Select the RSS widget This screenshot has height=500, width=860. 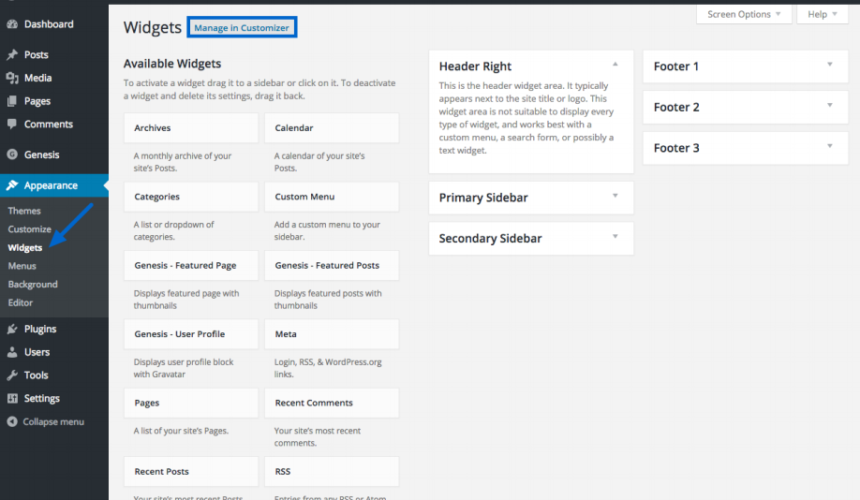(332, 471)
